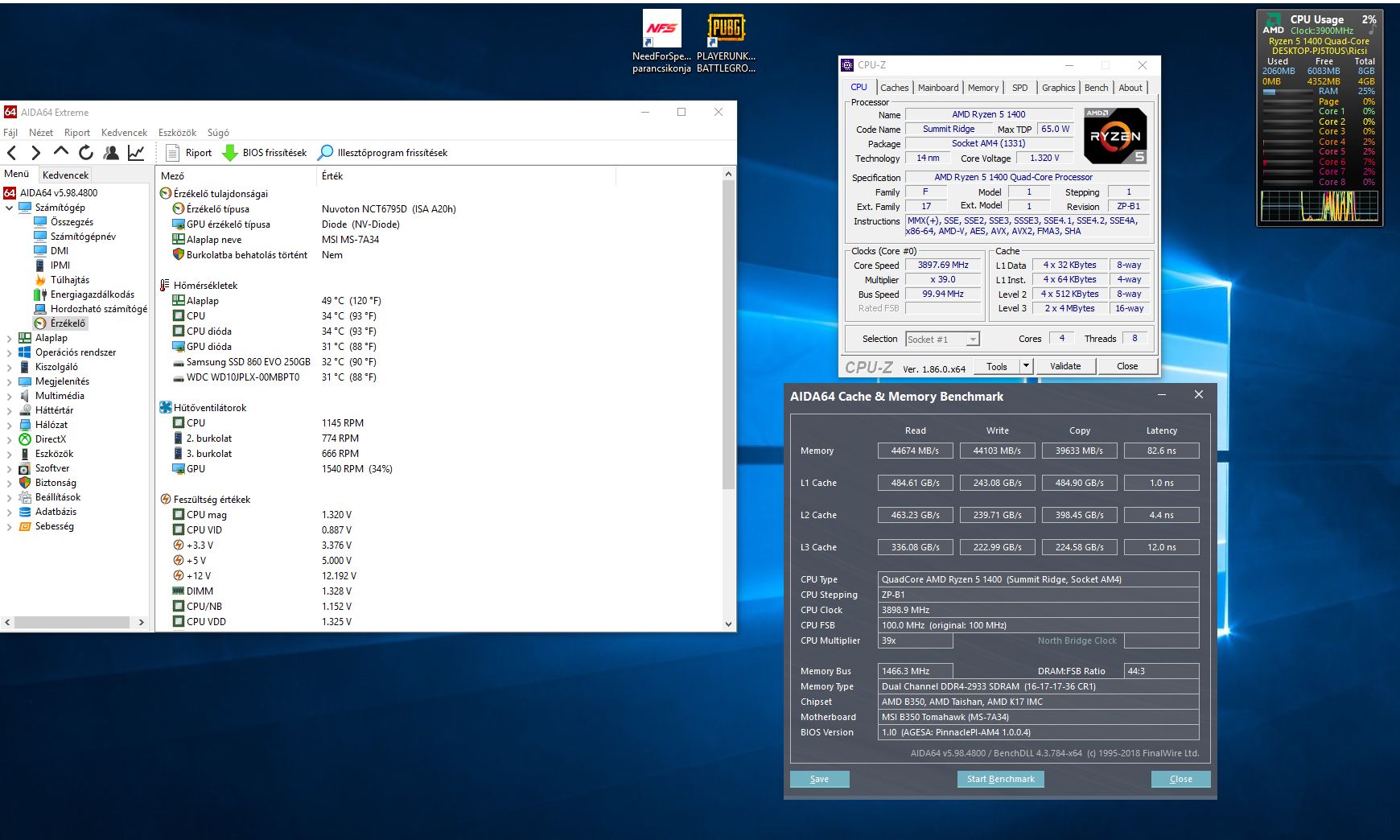Click L3 Cache latency 12.0 ns
Image resolution: width=1400 pixels, height=840 pixels.
point(1161,547)
